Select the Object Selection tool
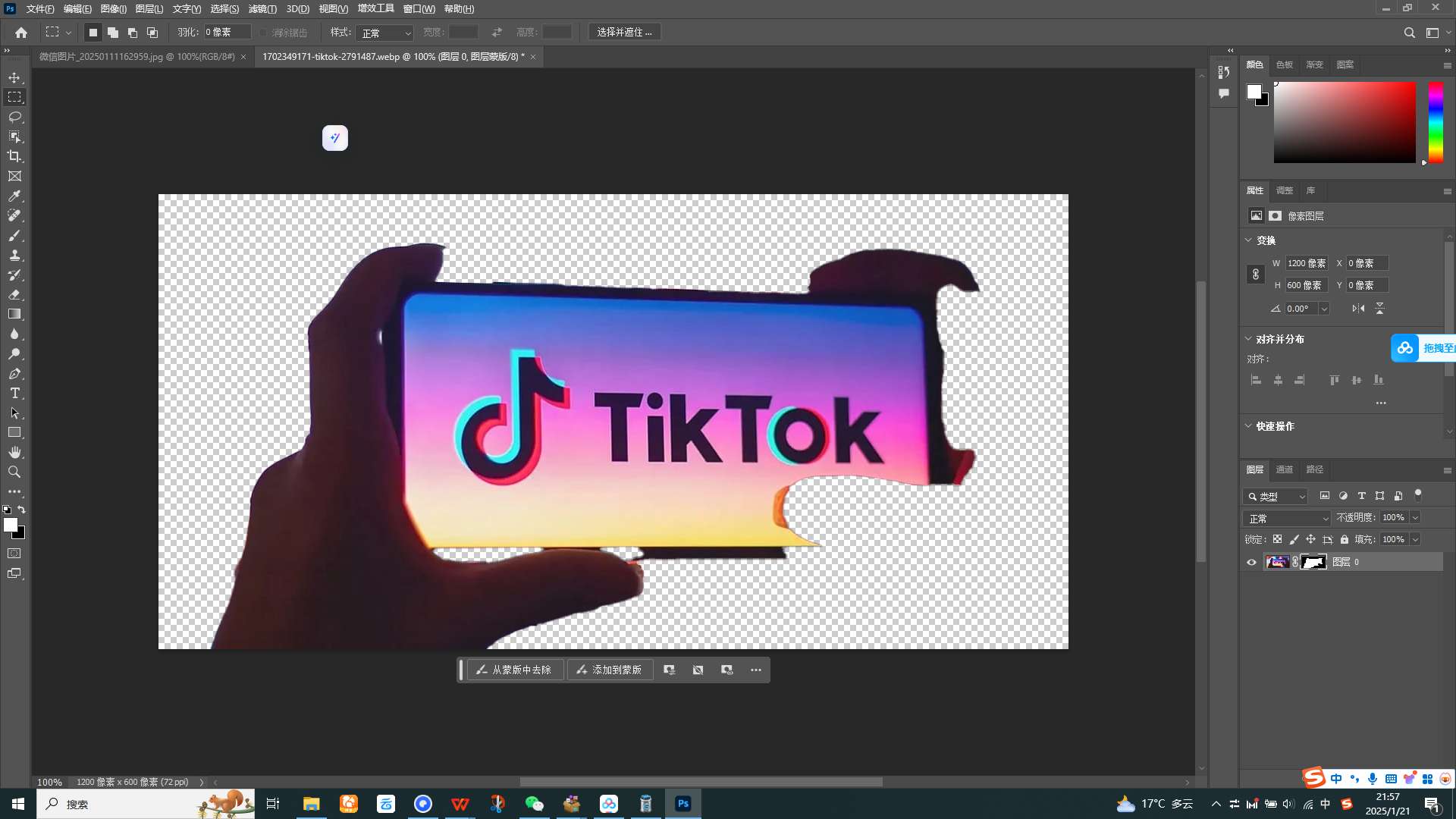The width and height of the screenshot is (1456, 819). [14, 136]
